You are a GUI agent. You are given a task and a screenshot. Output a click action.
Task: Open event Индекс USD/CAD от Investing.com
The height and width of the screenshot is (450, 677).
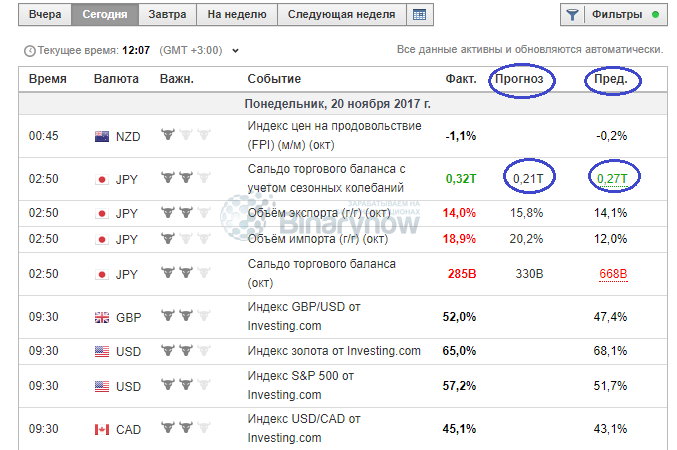click(304, 428)
